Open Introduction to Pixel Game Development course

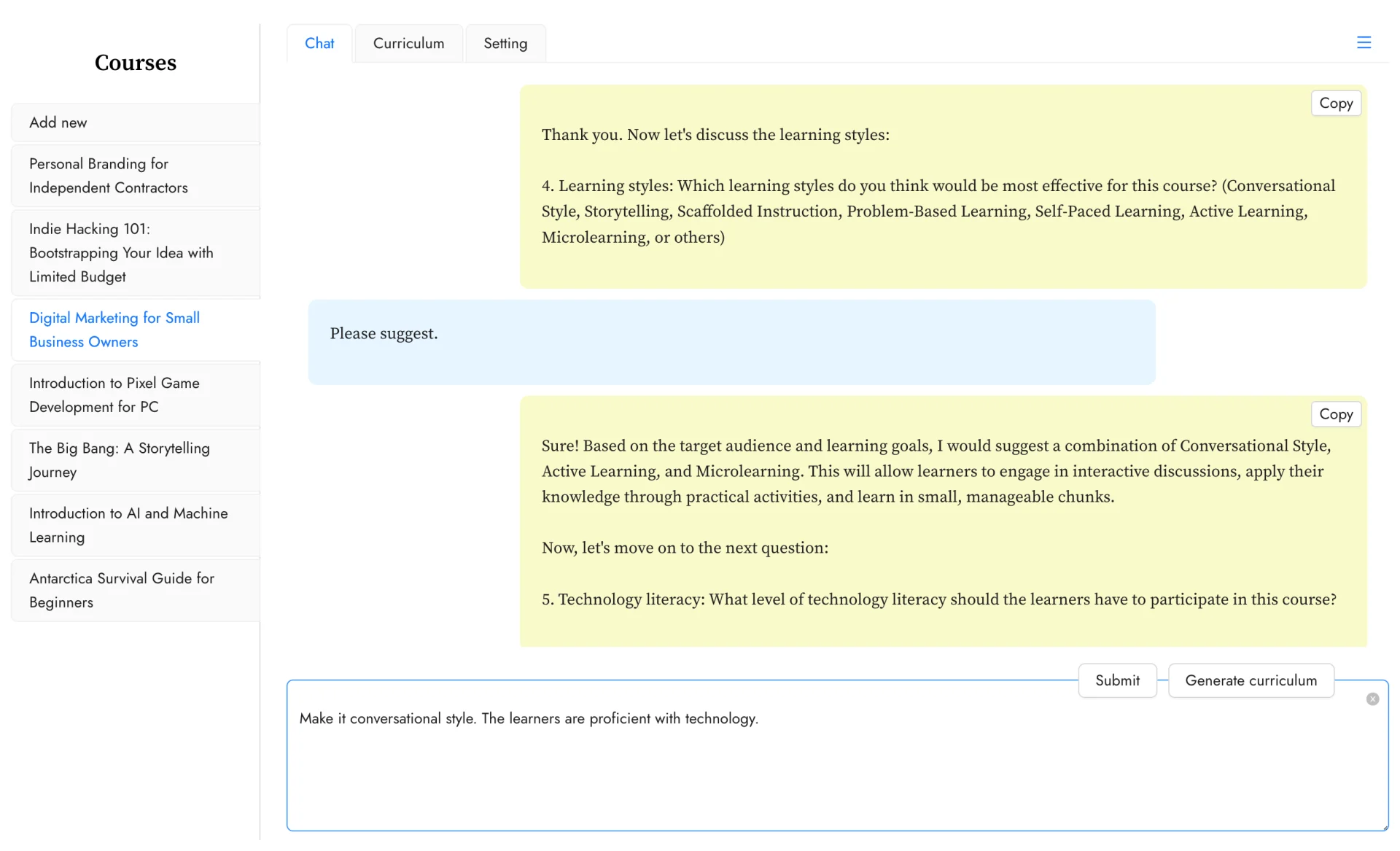pyautogui.click(x=136, y=395)
